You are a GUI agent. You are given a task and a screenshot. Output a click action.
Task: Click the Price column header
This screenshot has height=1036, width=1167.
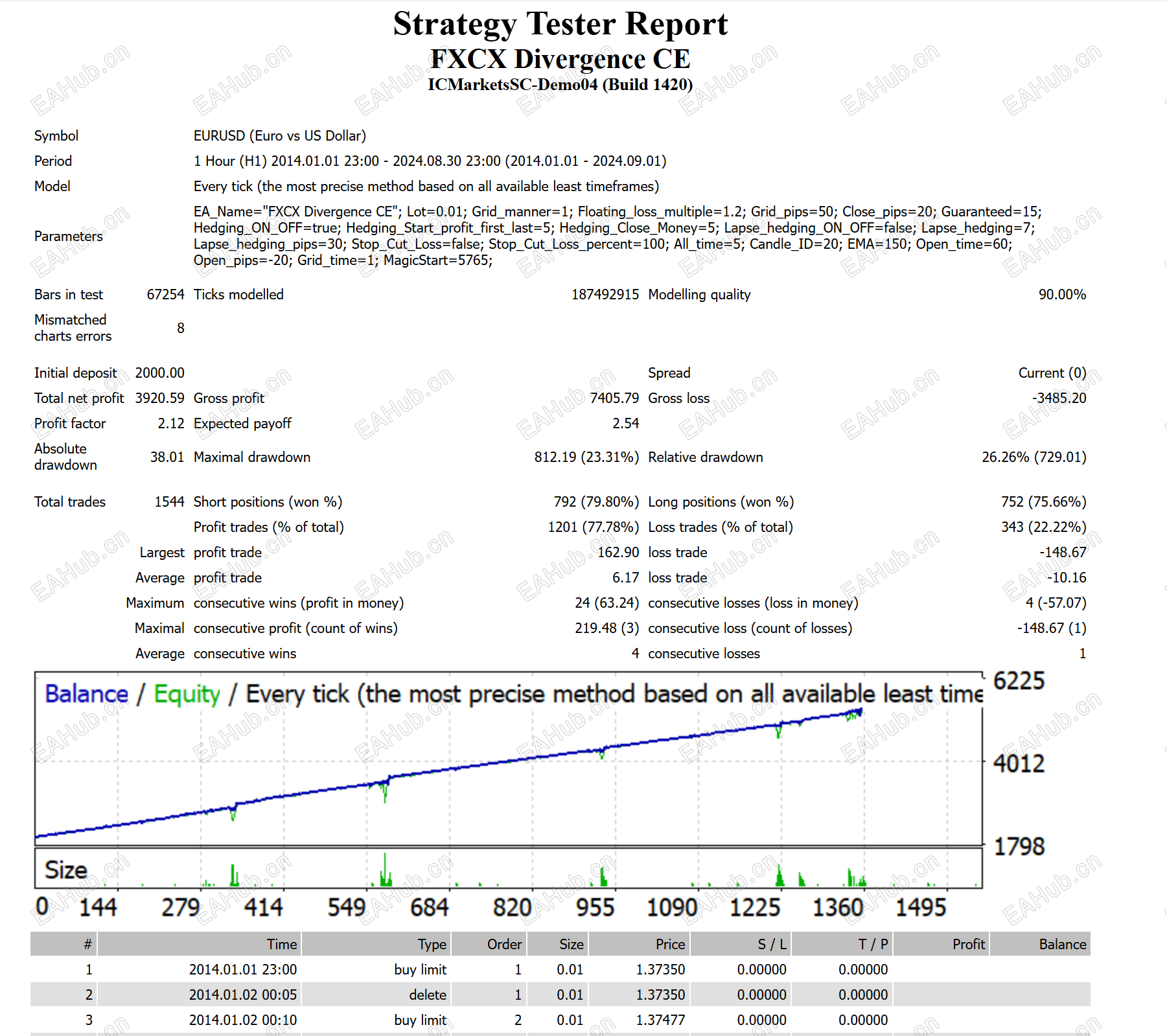(639, 944)
